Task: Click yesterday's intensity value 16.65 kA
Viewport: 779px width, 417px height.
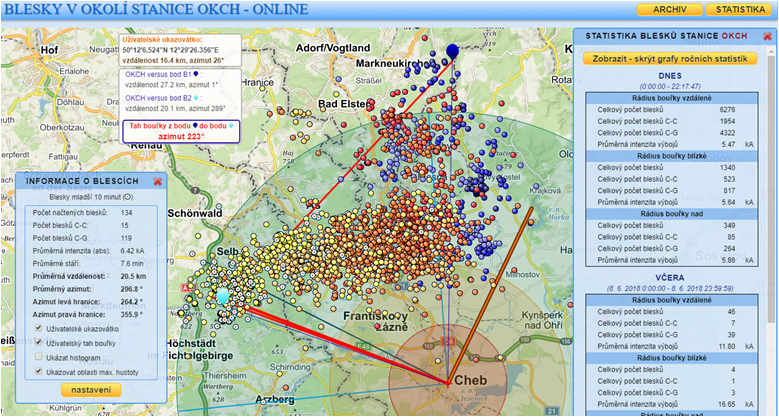Action: [727, 404]
